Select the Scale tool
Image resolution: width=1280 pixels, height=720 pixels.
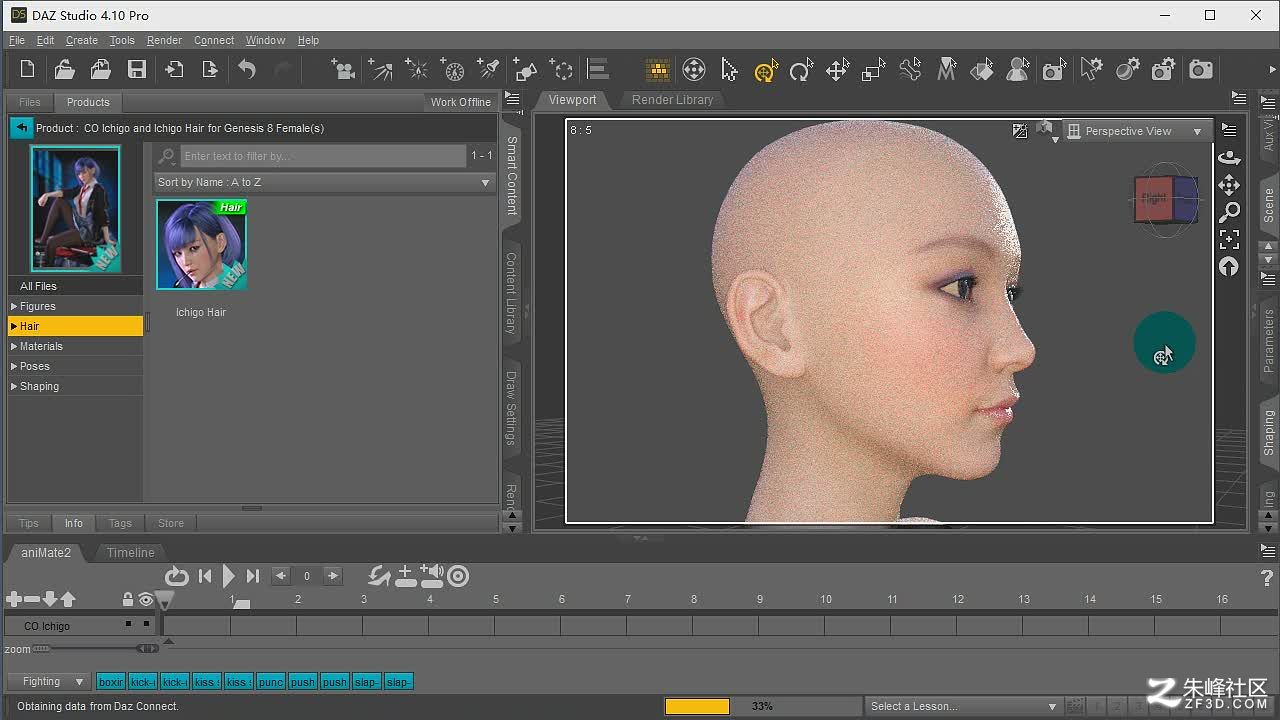(x=873, y=70)
